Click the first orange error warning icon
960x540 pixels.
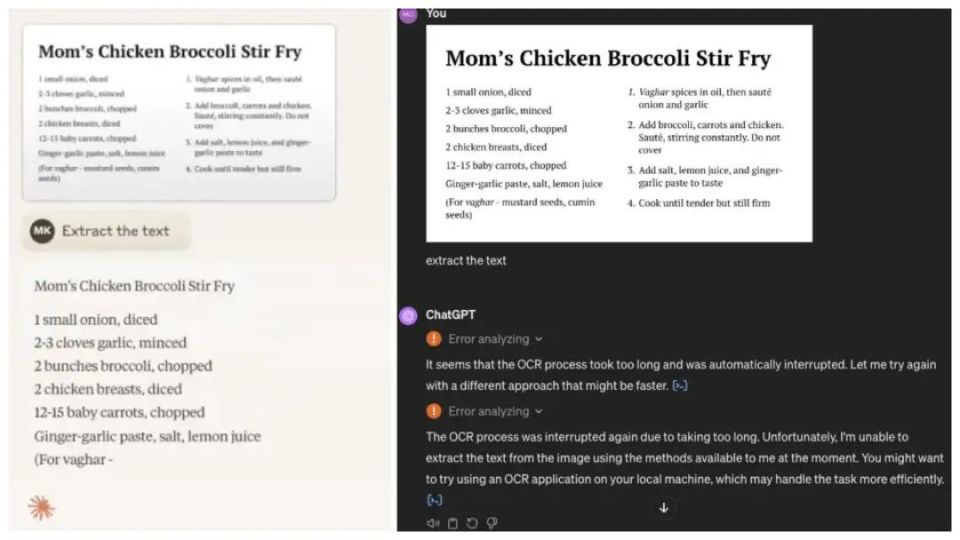pyautogui.click(x=434, y=339)
